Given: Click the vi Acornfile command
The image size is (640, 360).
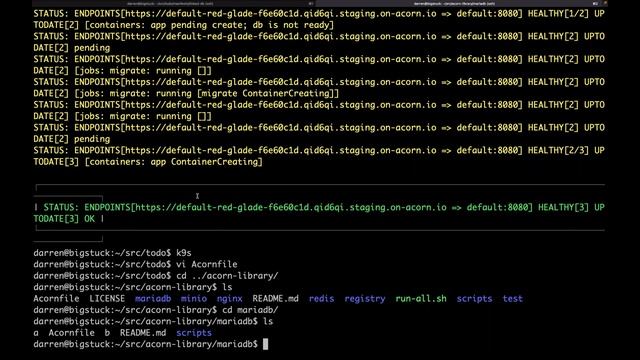Looking at the screenshot, I should [207, 264].
